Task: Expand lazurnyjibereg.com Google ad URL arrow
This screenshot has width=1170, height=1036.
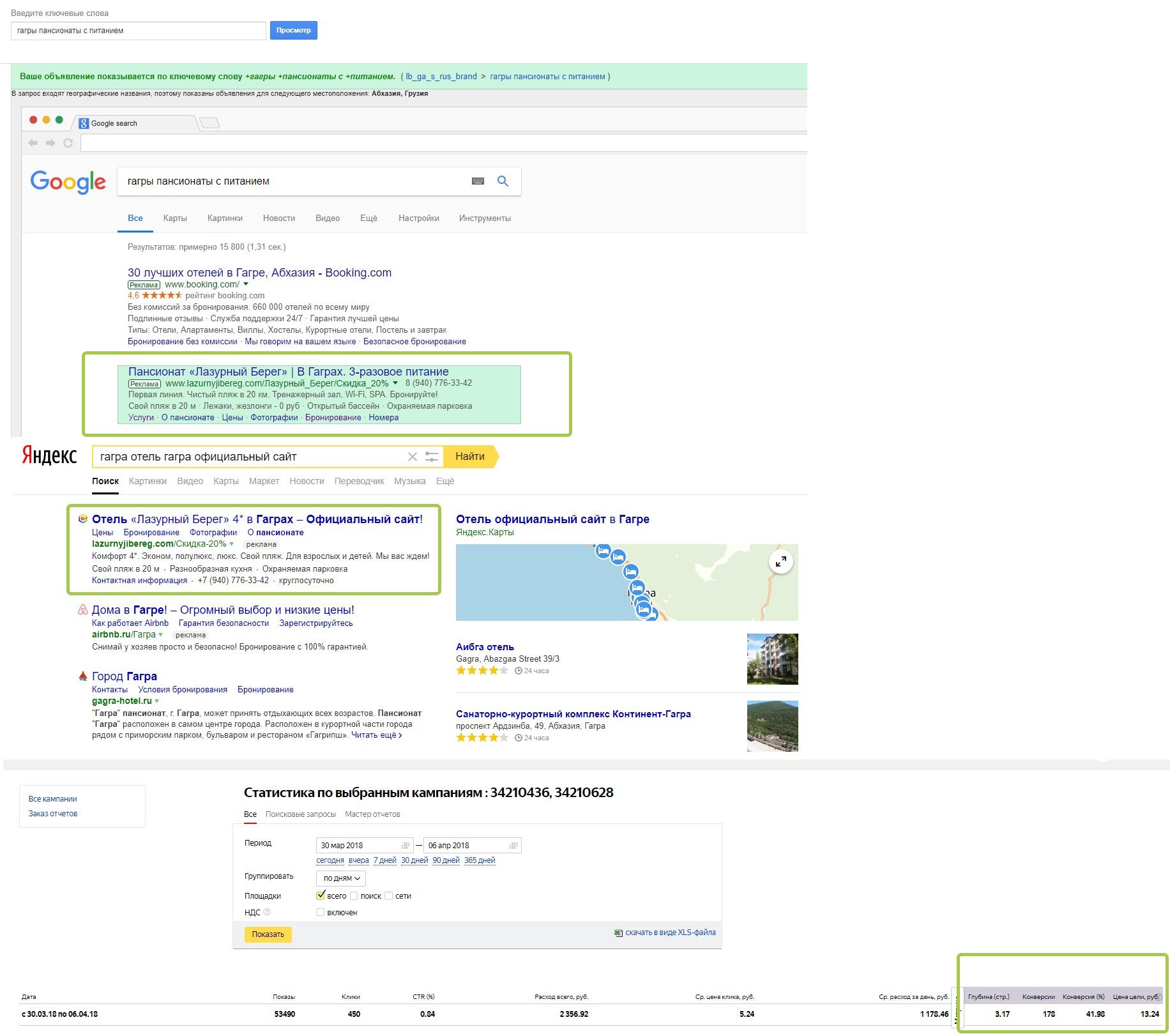Action: point(395,383)
